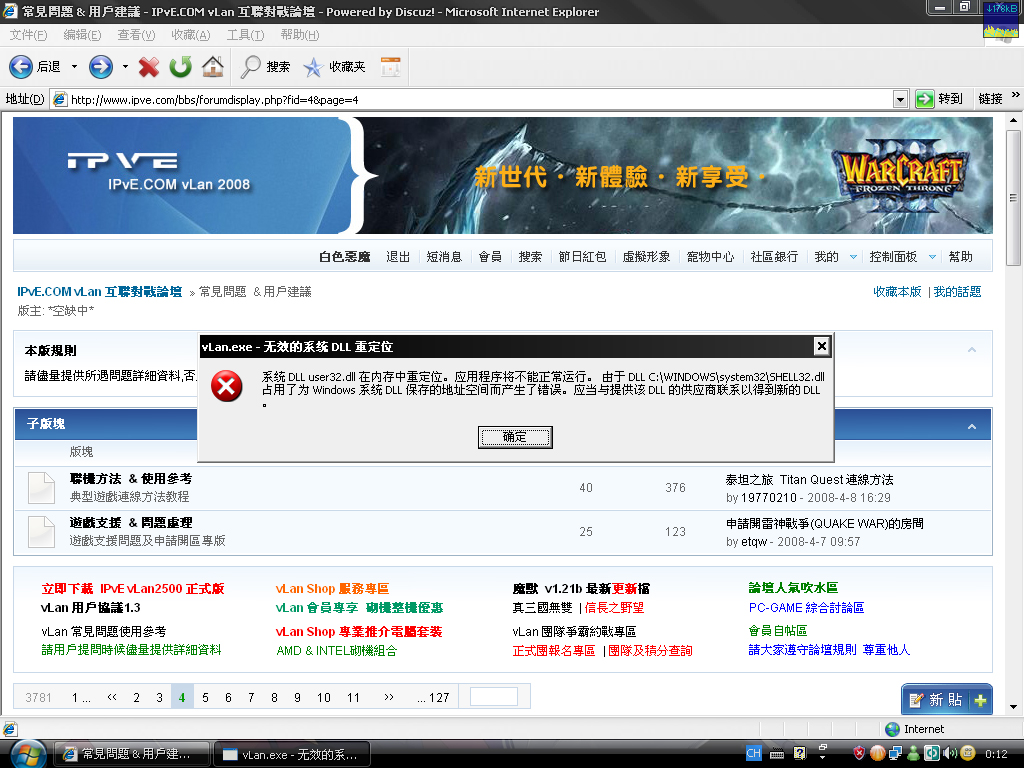Screen dimensions: 1024x768
Task: Expand the address bar URL dropdown
Action: click(899, 99)
